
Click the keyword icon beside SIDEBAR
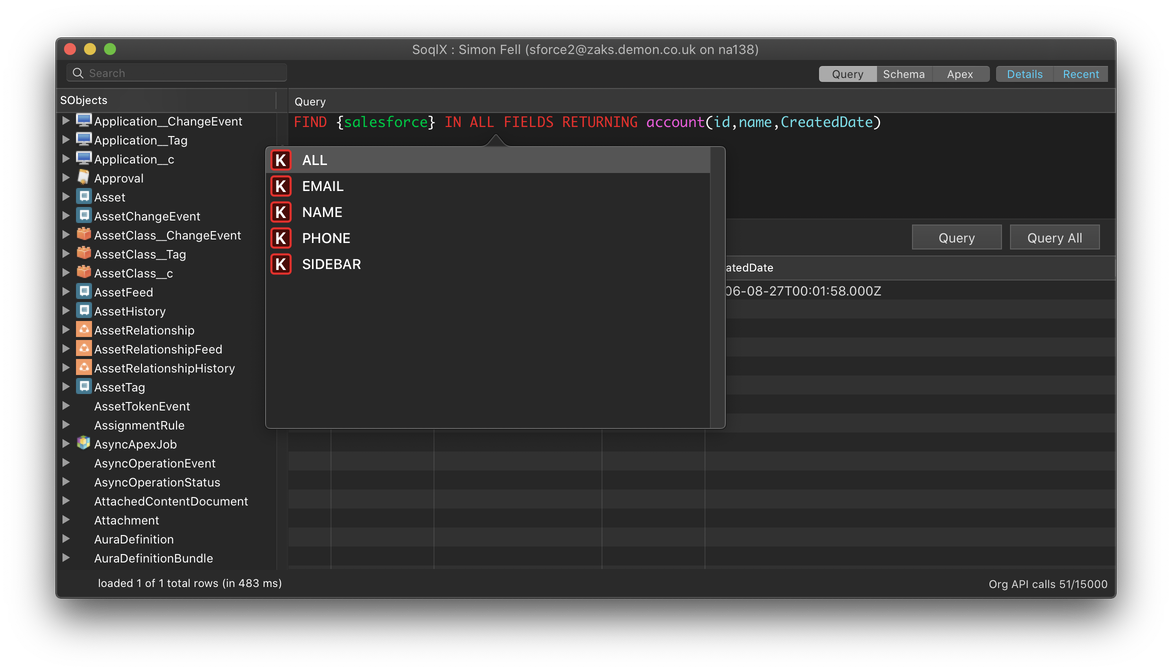tap(281, 264)
